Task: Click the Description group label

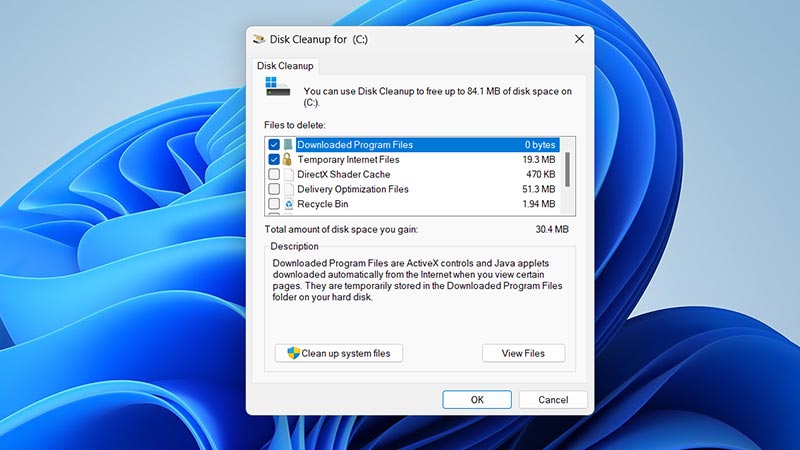Action: click(x=294, y=246)
